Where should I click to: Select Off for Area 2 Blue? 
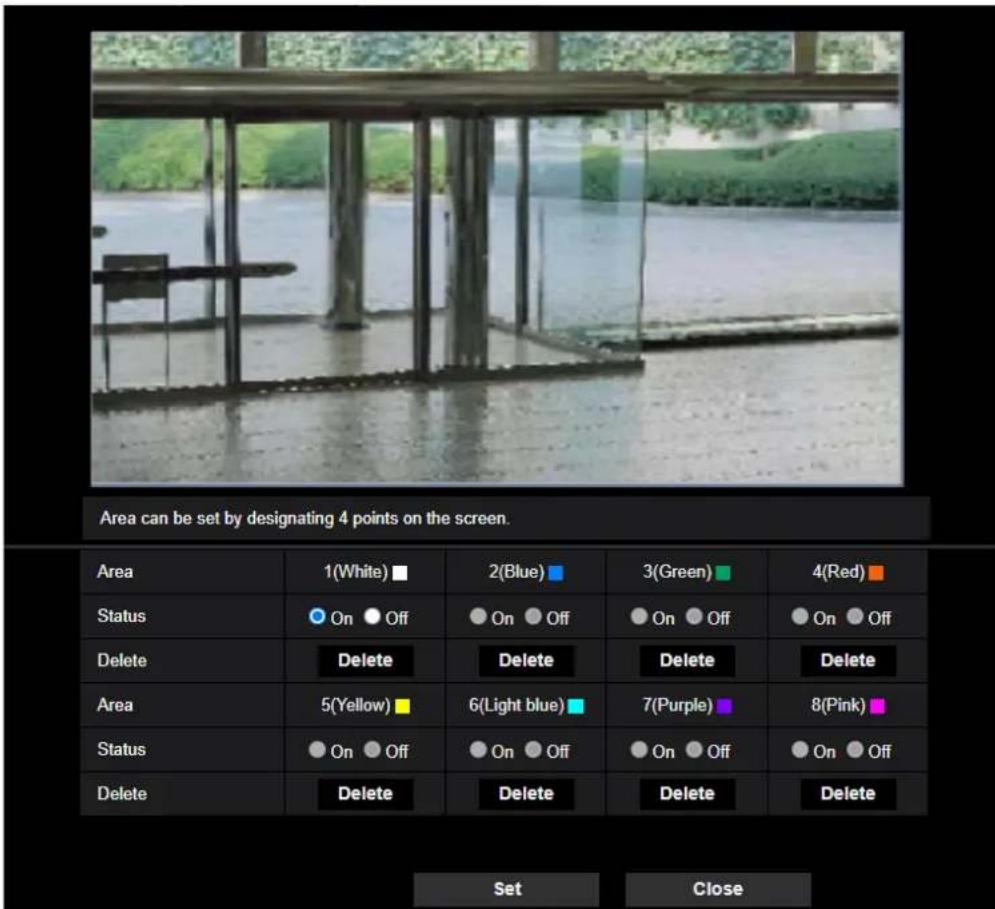pos(534,616)
